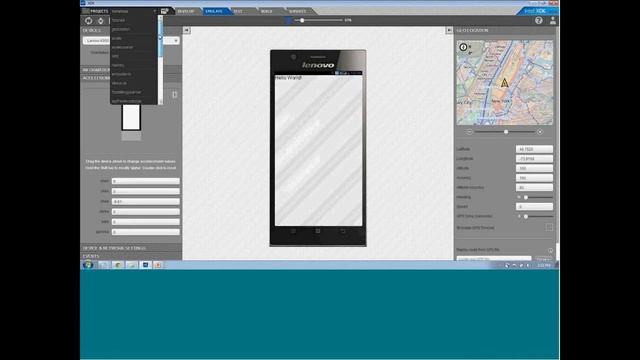Tap the phone's menu navigation key
640x360 pixels.
pyautogui.click(x=293, y=231)
